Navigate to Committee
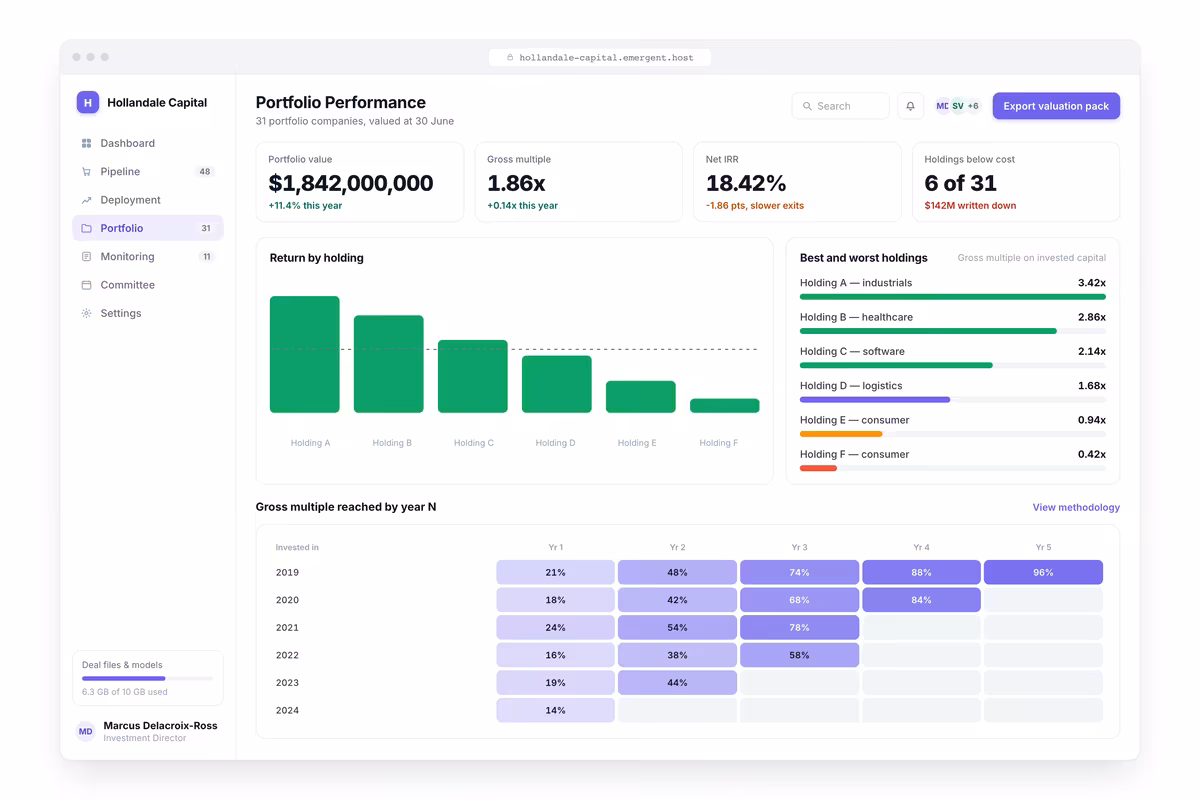 148,285
